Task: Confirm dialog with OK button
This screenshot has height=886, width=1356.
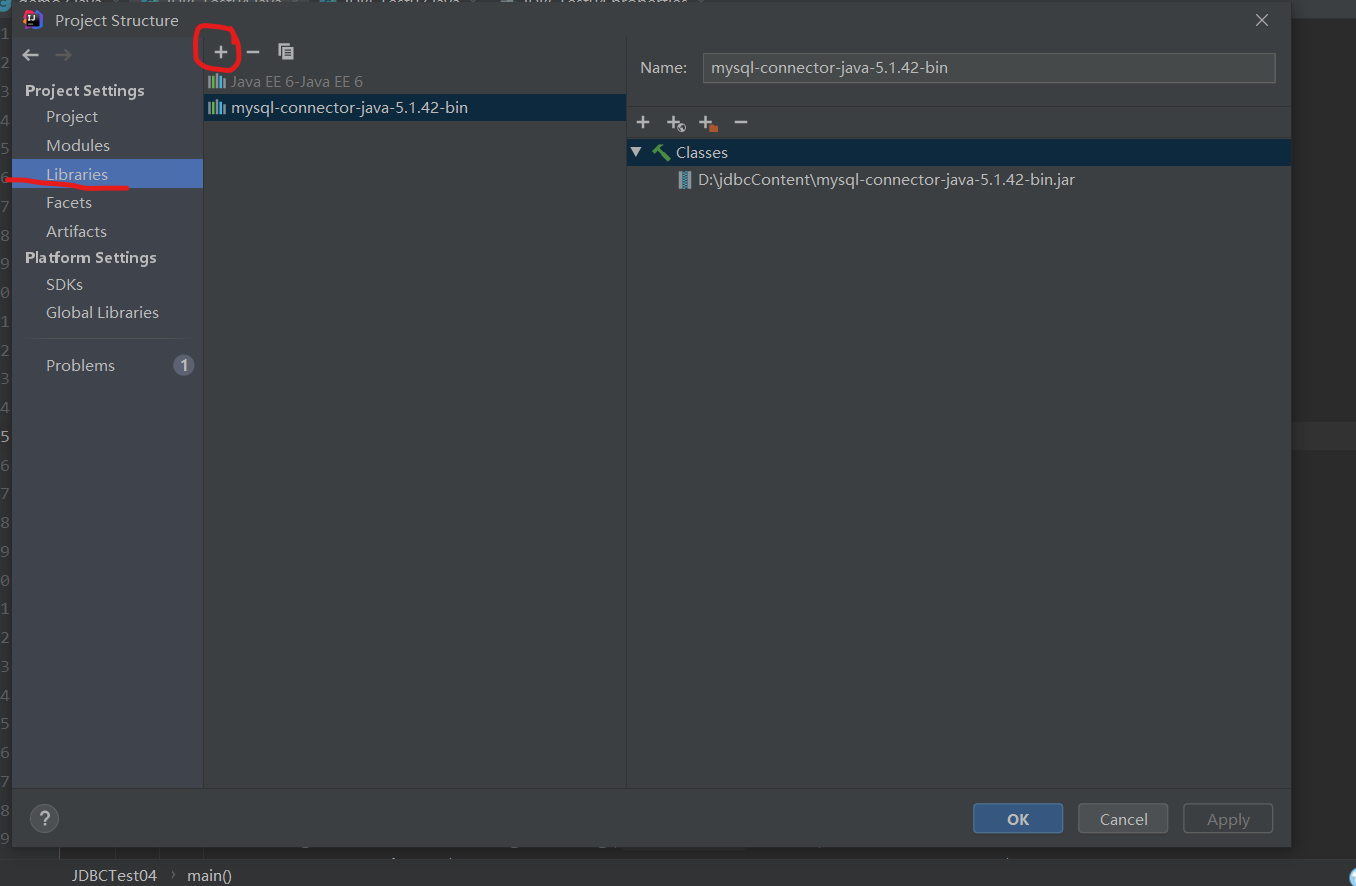Action: click(x=1018, y=819)
